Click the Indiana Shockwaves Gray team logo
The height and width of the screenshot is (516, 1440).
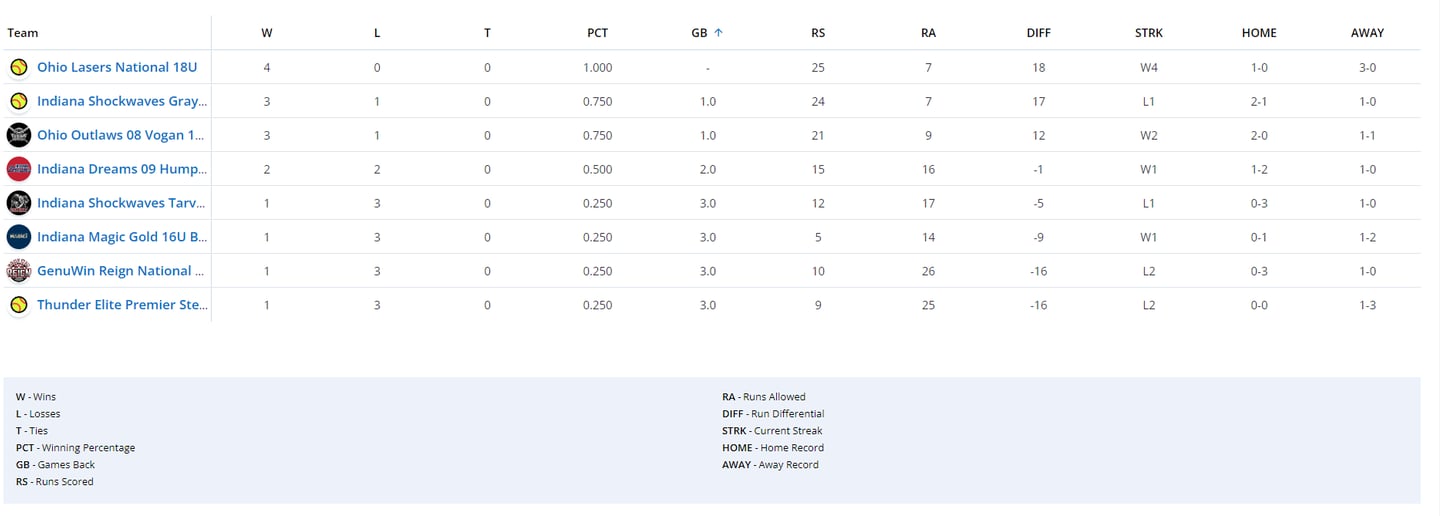(x=18, y=102)
